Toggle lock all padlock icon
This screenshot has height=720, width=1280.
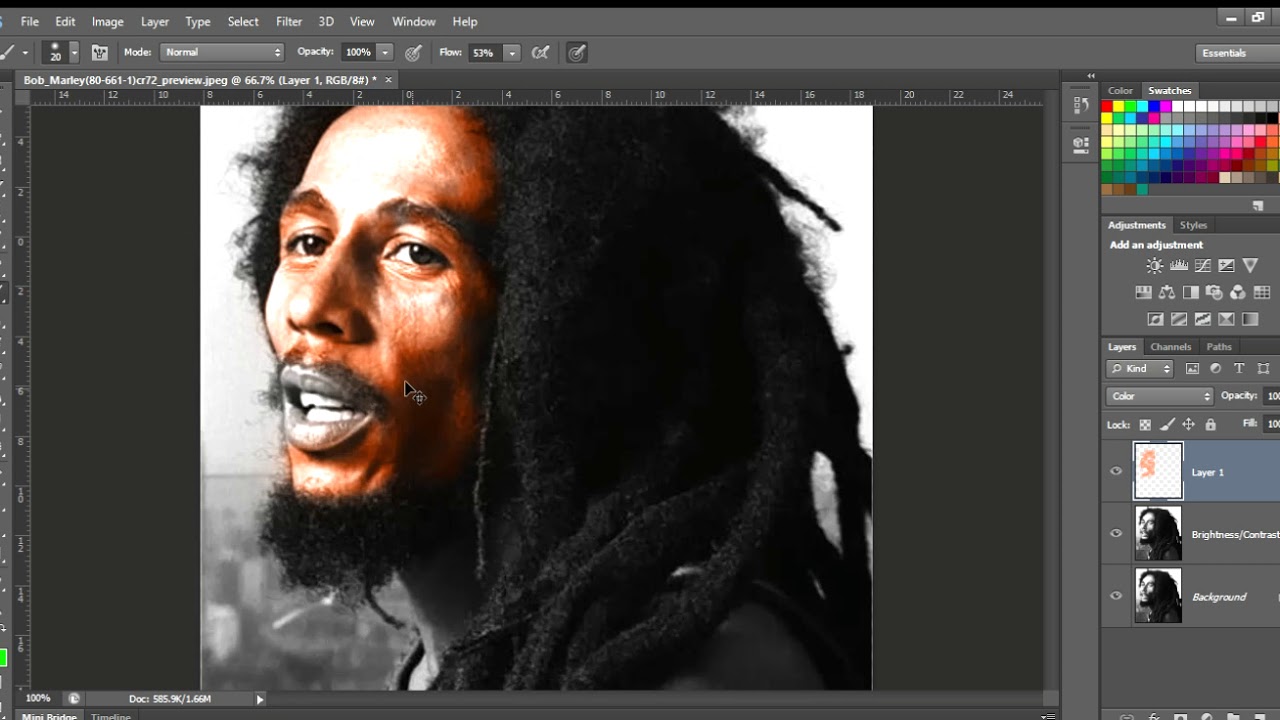(1210, 425)
